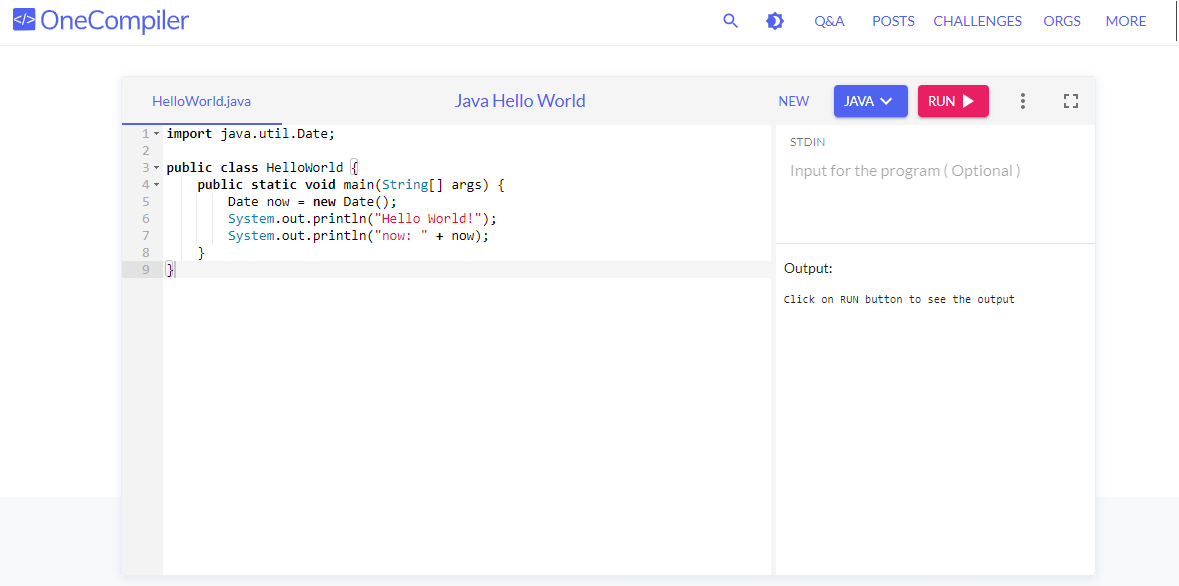
Task: Place cursor after closing brace on line 9
Action: [x=175, y=269]
